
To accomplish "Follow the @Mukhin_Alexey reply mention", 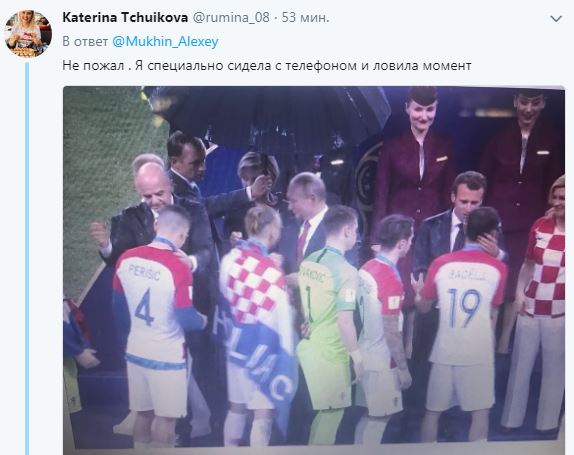I will pos(165,41).
